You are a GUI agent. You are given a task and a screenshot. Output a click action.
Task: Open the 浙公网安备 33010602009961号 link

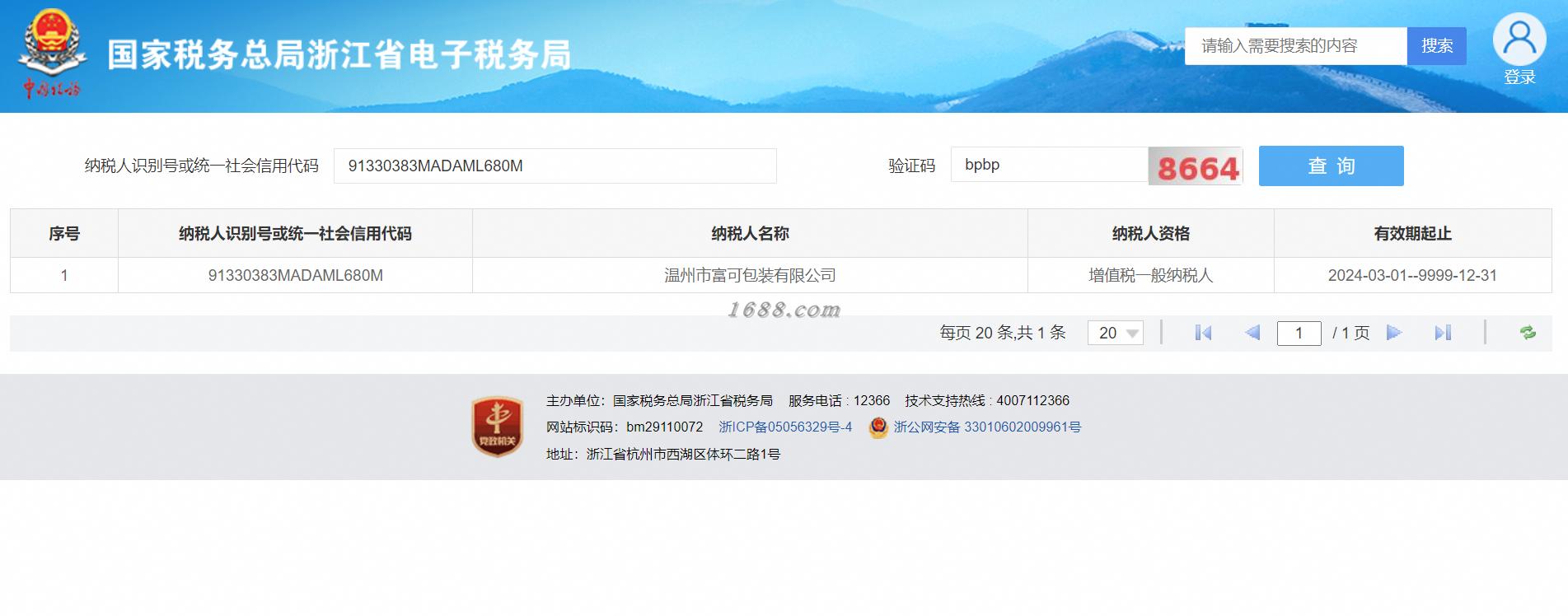(x=987, y=427)
